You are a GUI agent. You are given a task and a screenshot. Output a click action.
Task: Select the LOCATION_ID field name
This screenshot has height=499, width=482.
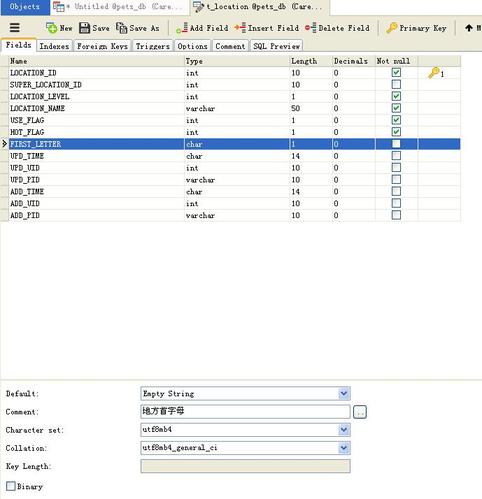[x=33, y=73]
